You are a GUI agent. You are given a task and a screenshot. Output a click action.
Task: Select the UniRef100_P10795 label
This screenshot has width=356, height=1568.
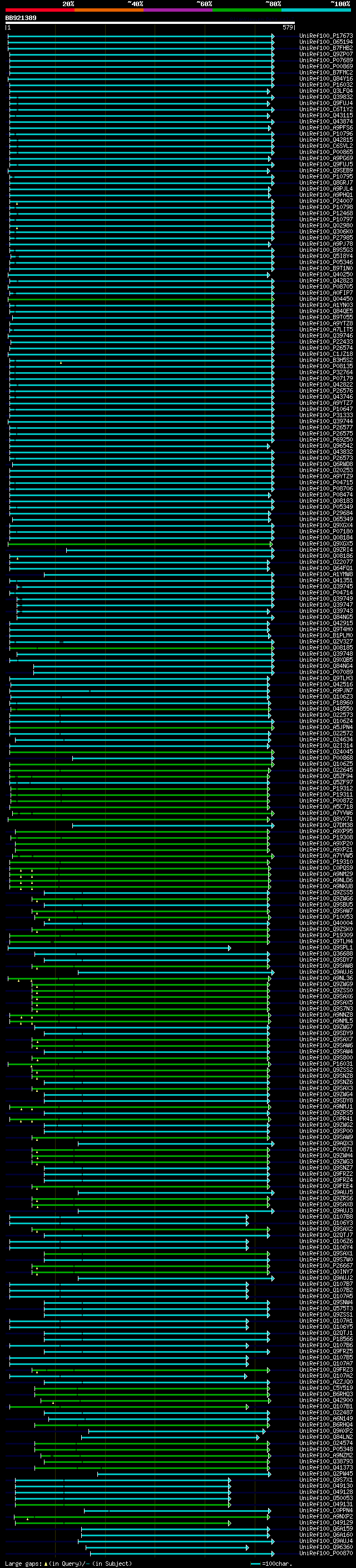[x=326, y=176]
